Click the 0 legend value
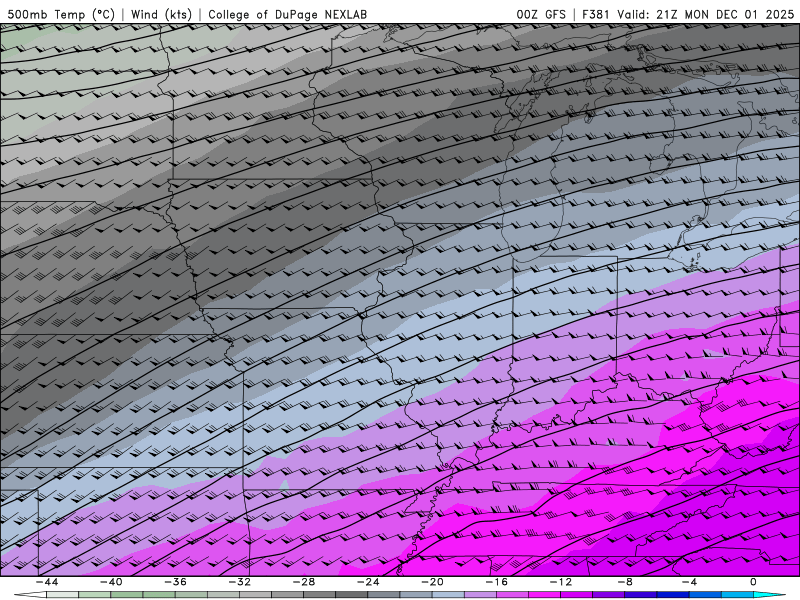The image size is (800, 600). coord(754,582)
